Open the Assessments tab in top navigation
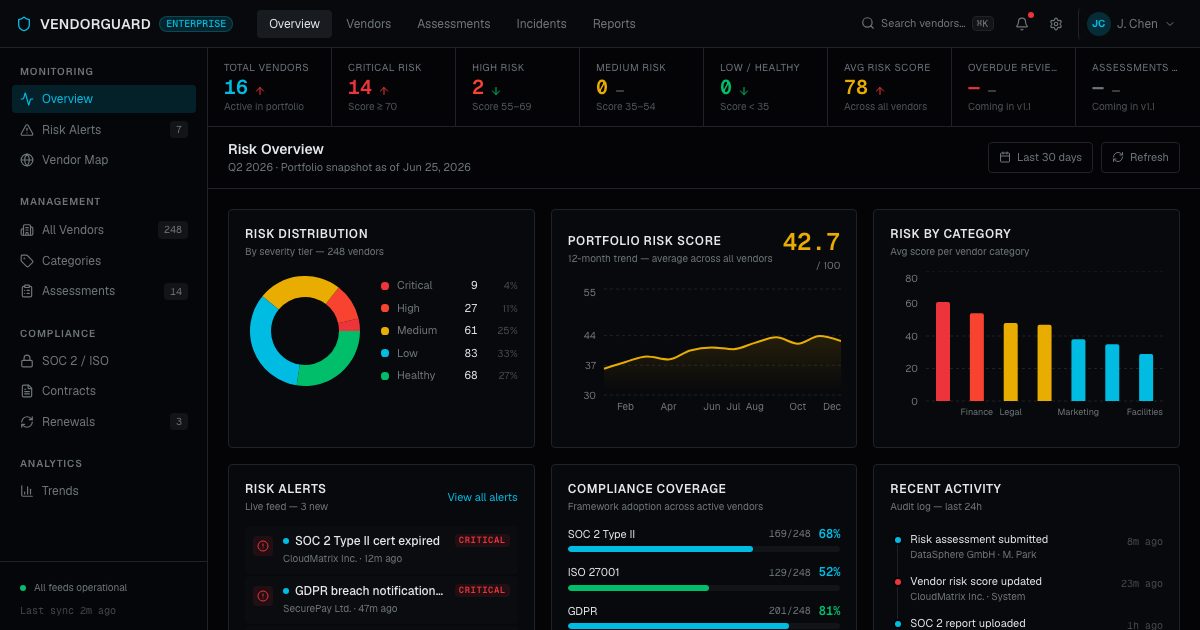 point(454,24)
